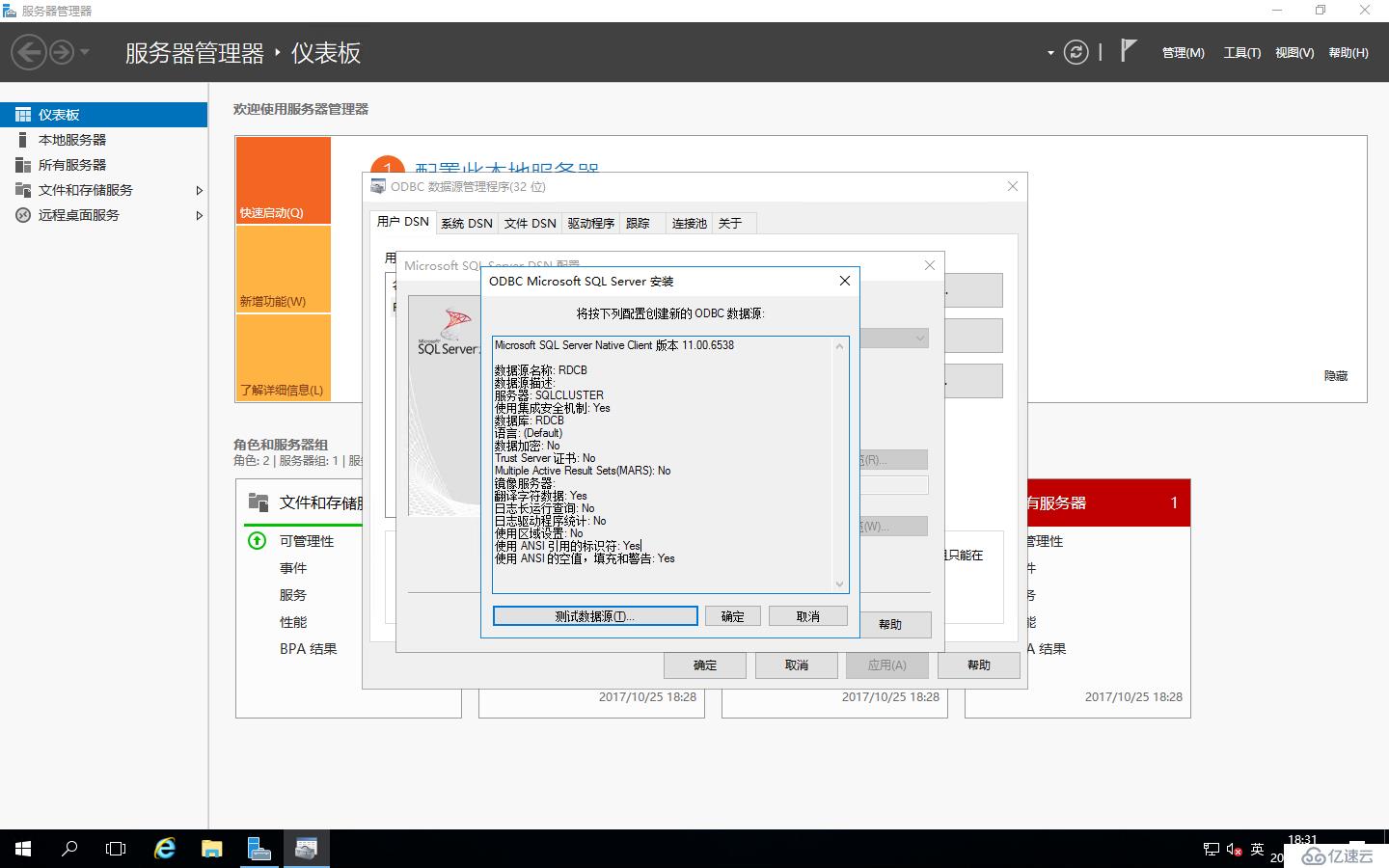Click 事件 in the 文件和存储 tile
The height and width of the screenshot is (868, 1389).
tap(293, 568)
